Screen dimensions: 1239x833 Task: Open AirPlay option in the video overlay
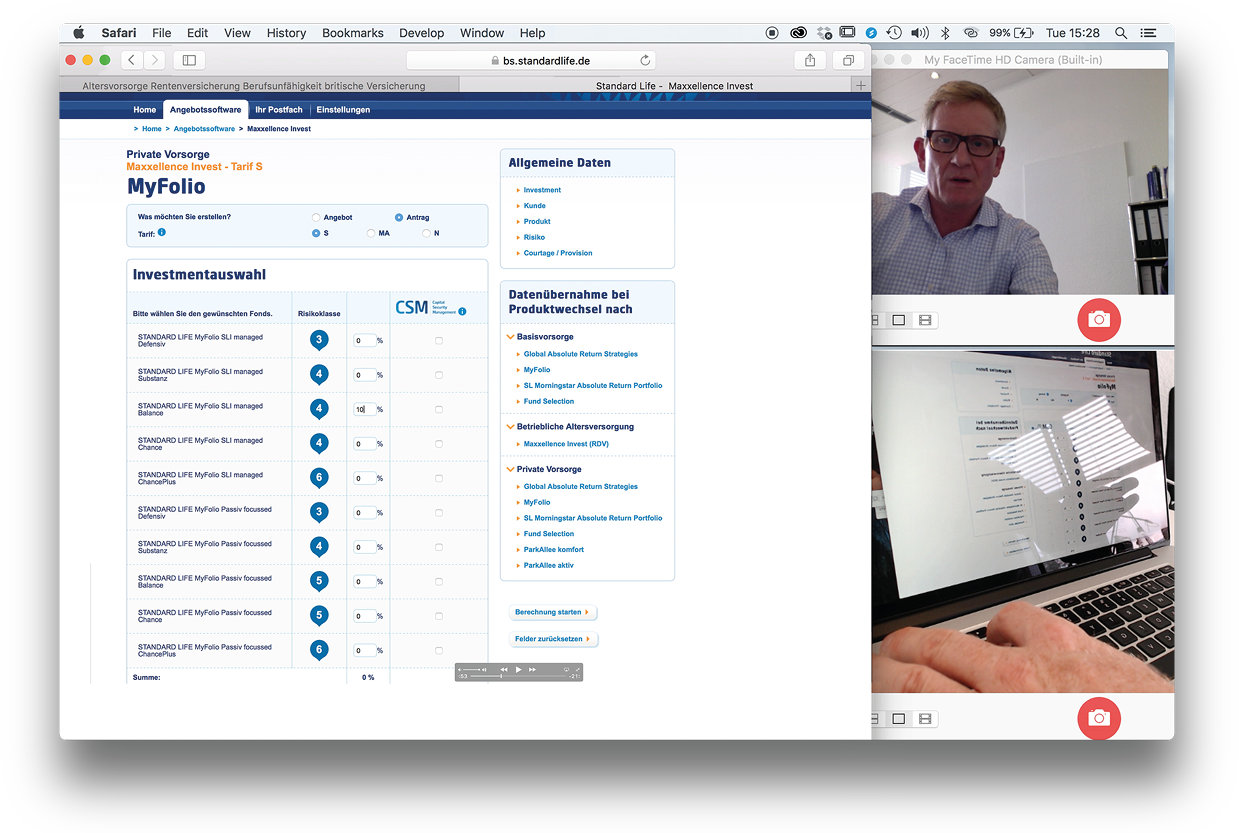[566, 669]
